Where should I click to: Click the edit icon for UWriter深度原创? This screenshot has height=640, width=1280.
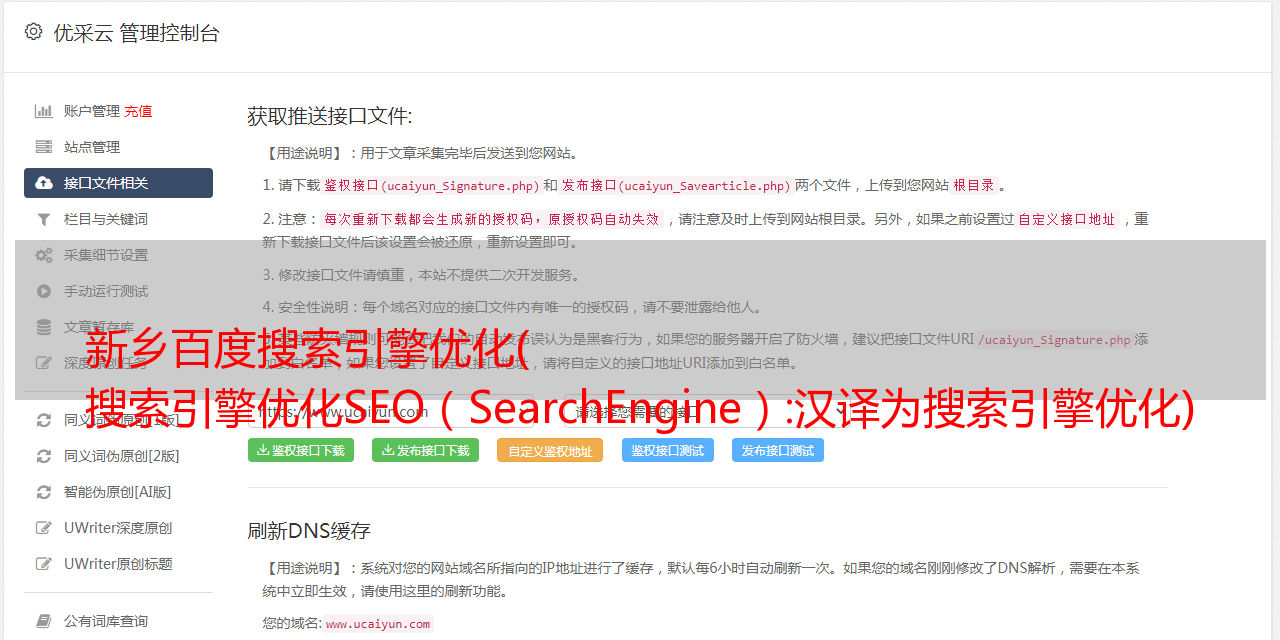(x=44, y=528)
